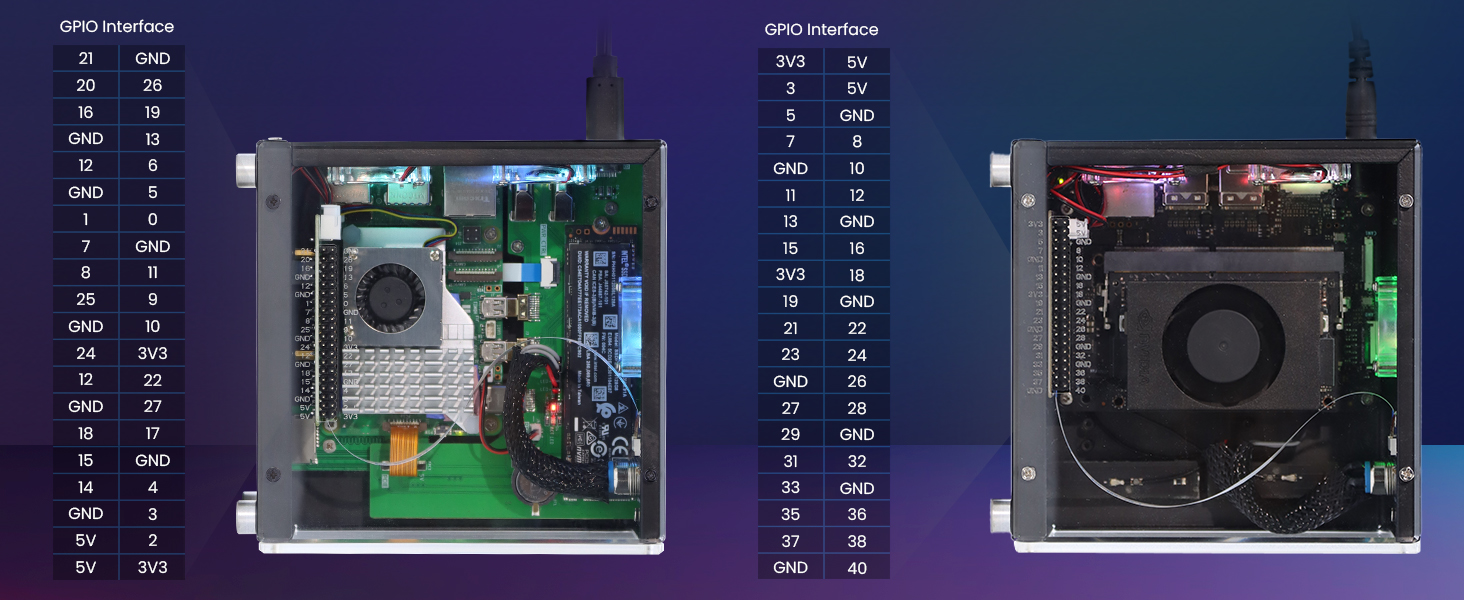Click the GND cell beside pin 19
This screenshot has height=600, width=1464.
click(857, 301)
